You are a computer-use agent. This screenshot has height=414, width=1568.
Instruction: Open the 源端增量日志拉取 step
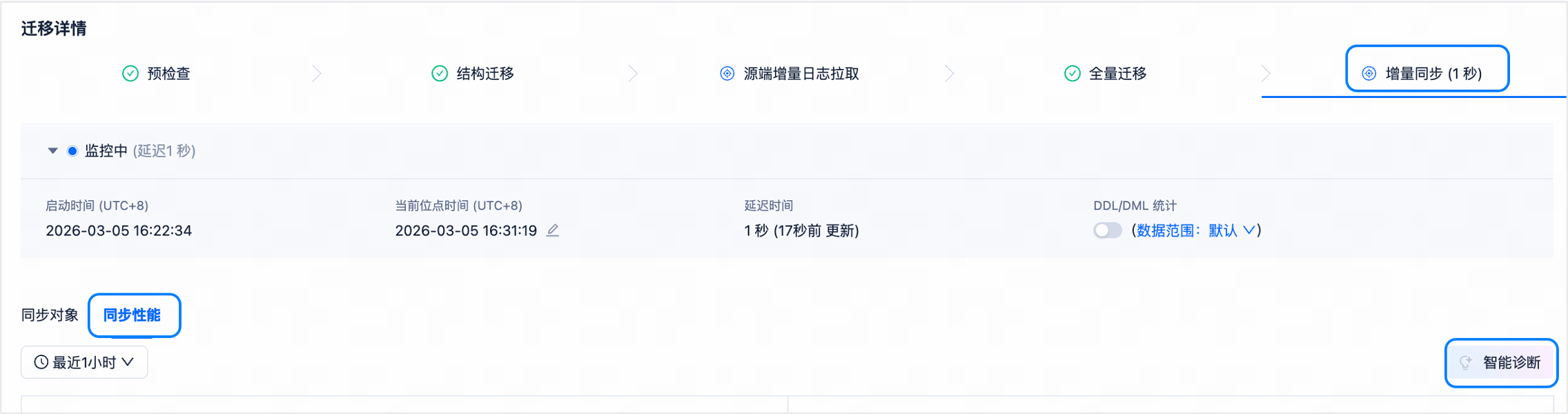790,73
